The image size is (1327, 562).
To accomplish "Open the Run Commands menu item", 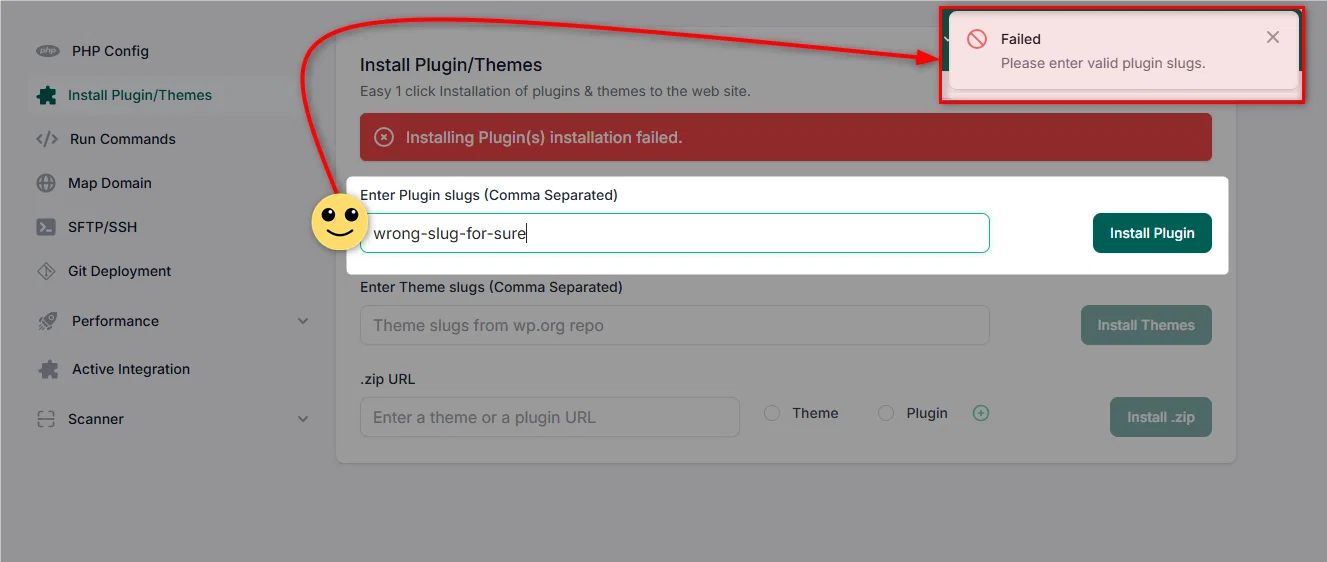I will click(x=123, y=139).
